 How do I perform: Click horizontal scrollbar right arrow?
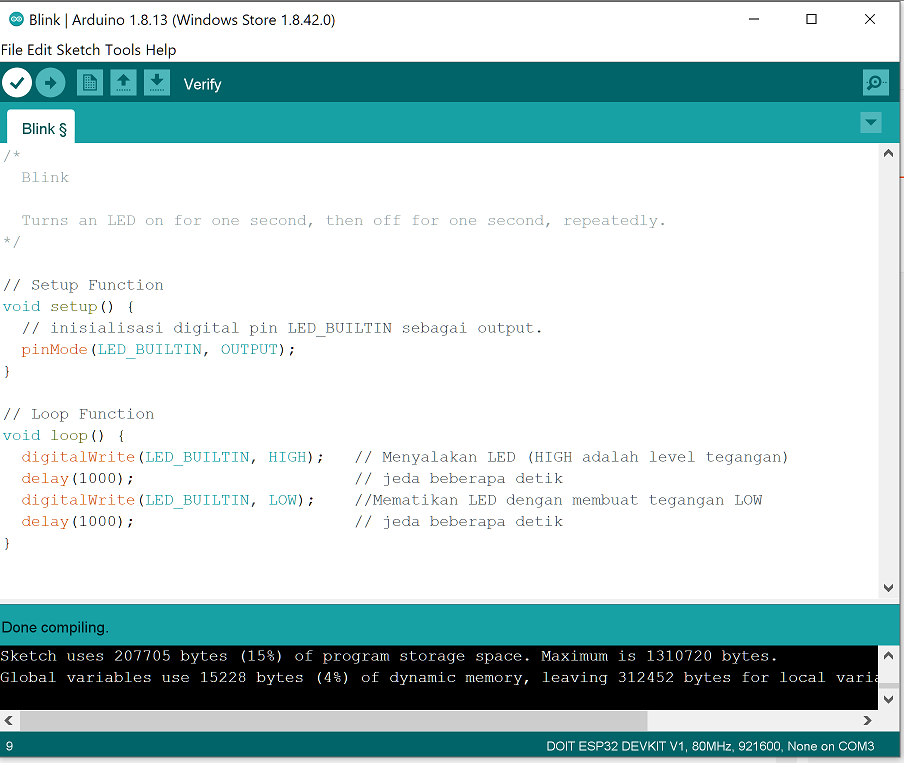(867, 720)
